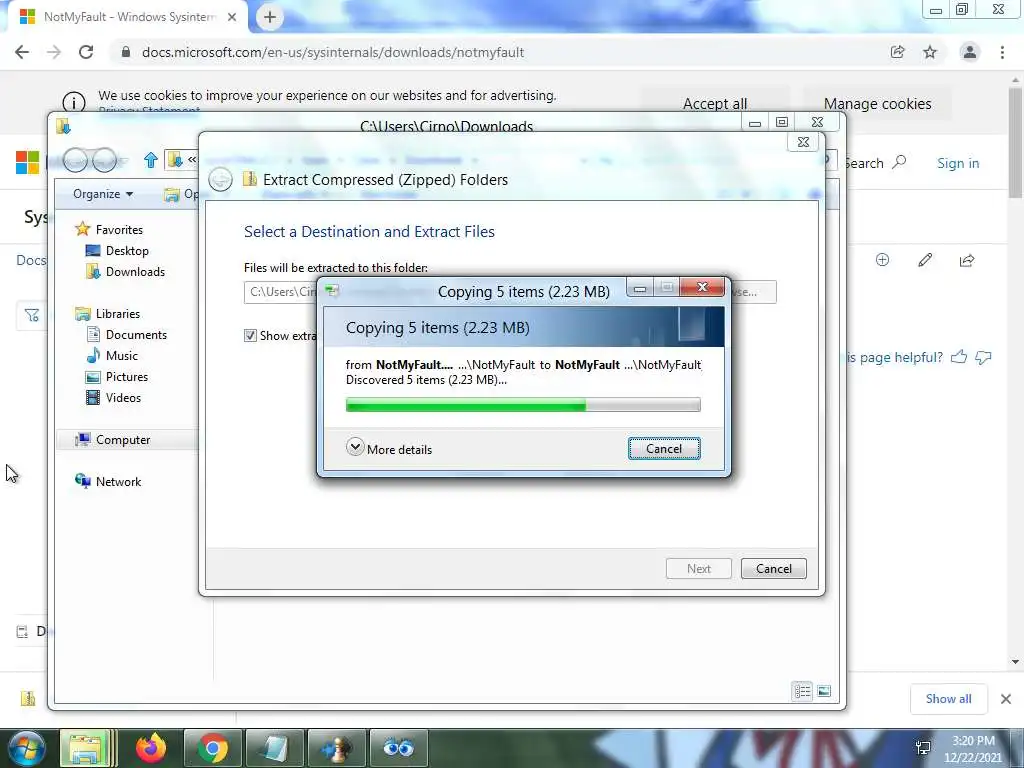Image resolution: width=1024 pixels, height=768 pixels.
Task: Bookmark this page with the star
Action: tap(930, 52)
